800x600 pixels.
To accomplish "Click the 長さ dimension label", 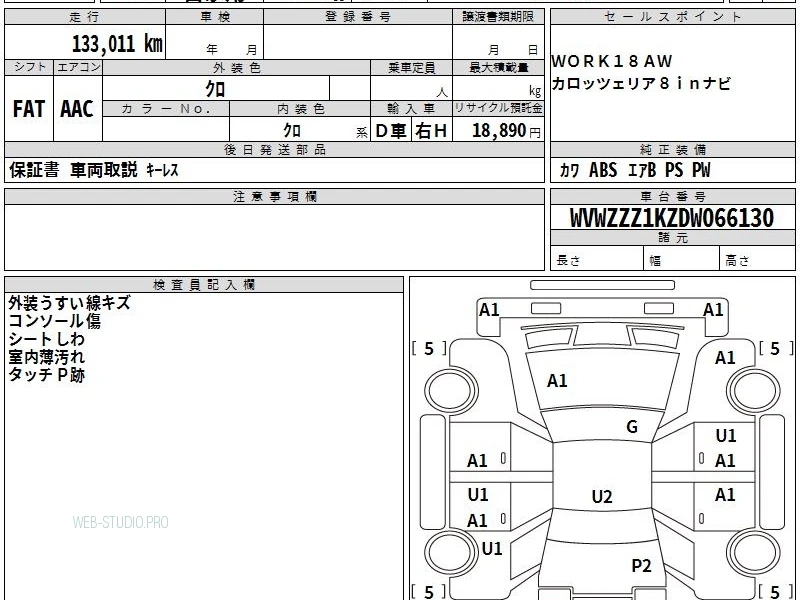I will coord(568,261).
